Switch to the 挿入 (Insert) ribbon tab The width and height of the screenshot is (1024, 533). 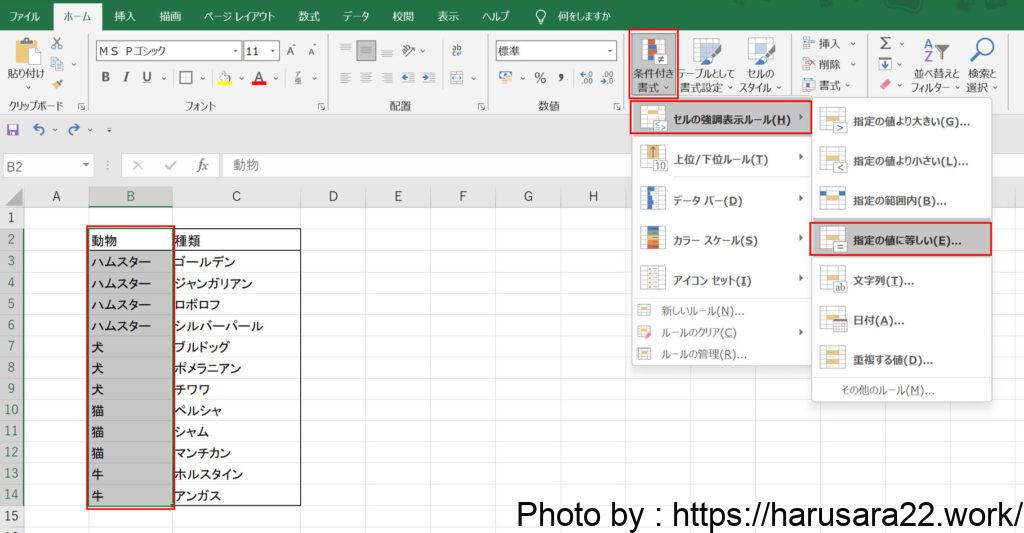[125, 16]
